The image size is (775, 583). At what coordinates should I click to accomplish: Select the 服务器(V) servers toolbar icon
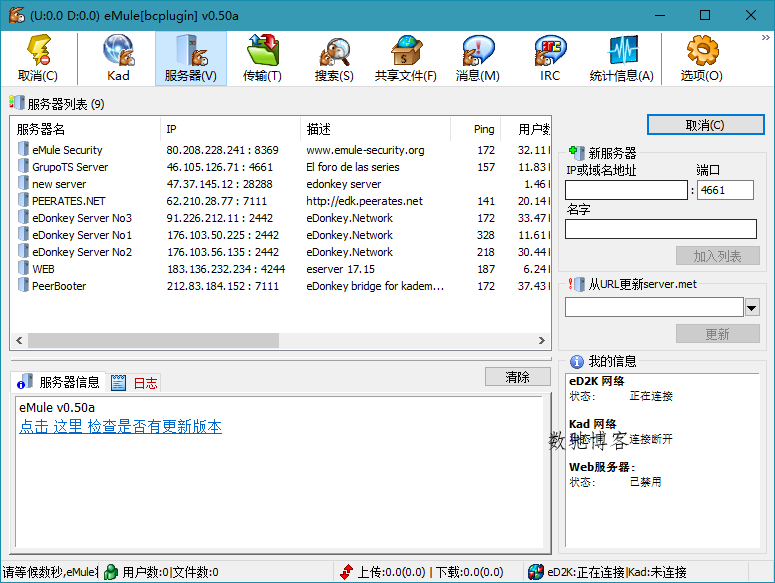tap(191, 58)
